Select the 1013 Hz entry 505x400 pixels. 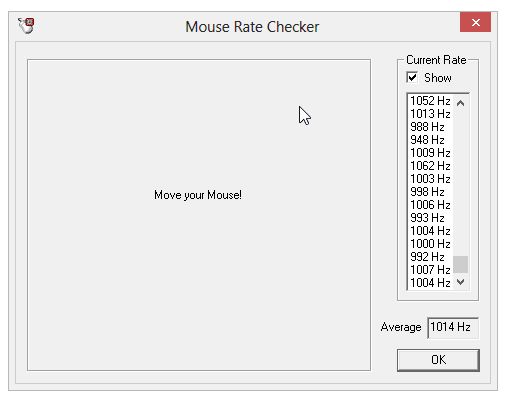(430, 114)
